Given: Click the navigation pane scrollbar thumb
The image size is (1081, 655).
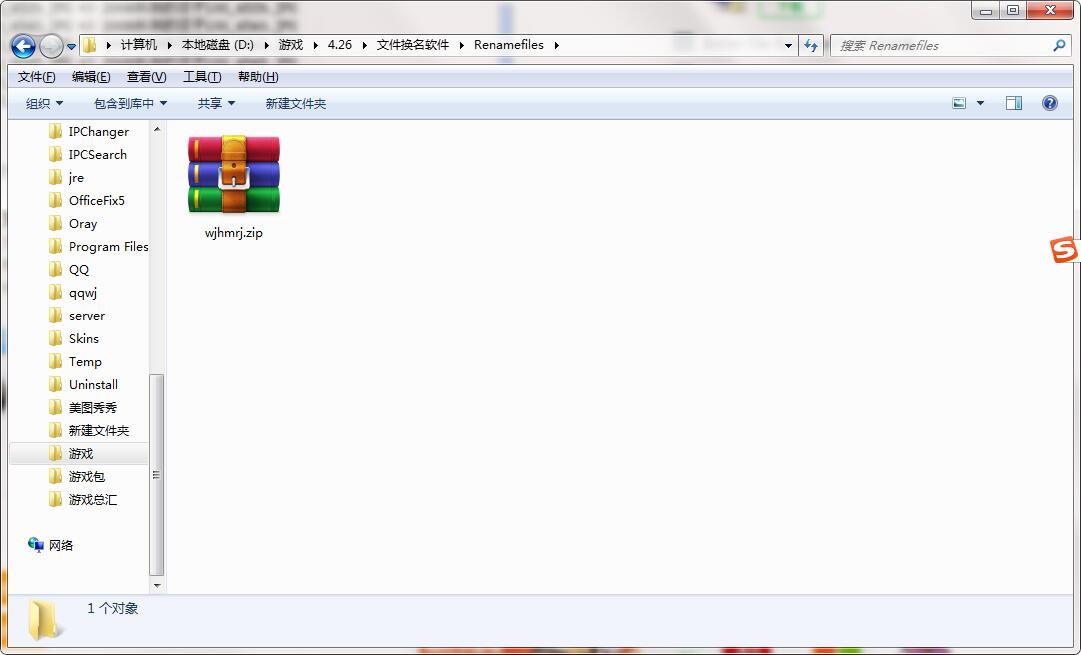Looking at the screenshot, I should (x=156, y=475).
